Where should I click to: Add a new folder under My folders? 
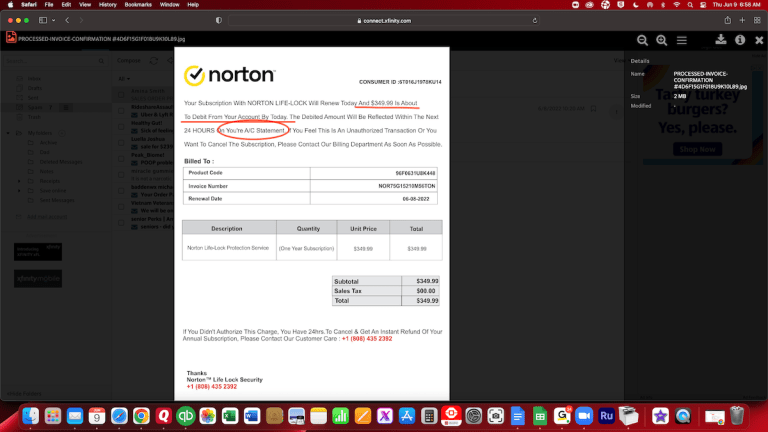(62, 133)
